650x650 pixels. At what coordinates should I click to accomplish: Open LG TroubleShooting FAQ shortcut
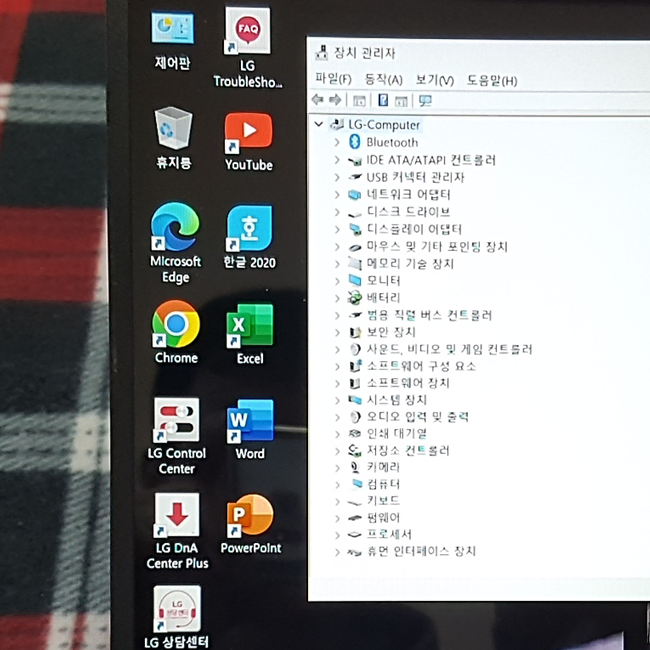pos(248,47)
